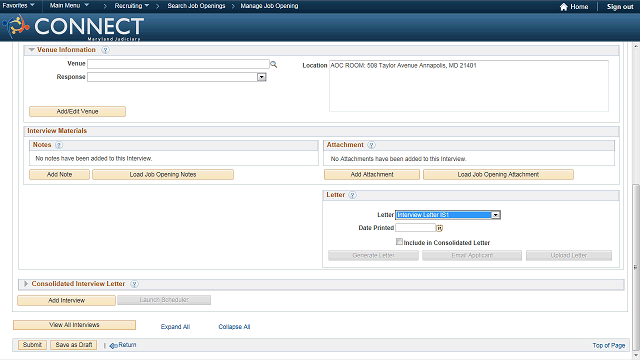
Task: Click help icon beside Consolidated Interview Letter
Action: [x=134, y=284]
